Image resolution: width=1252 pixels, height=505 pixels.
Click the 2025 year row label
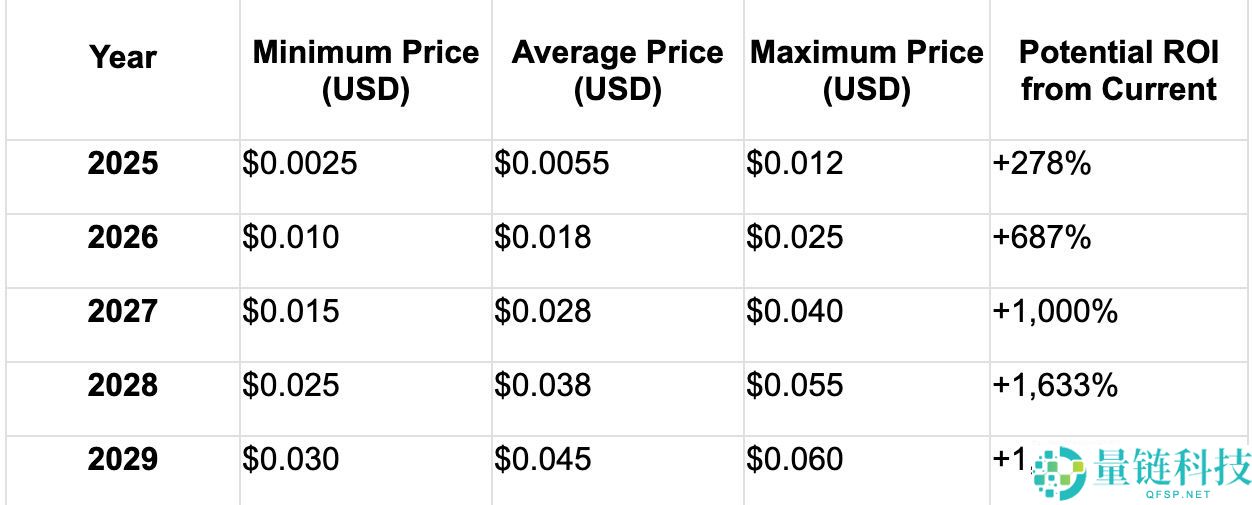[x=123, y=163]
